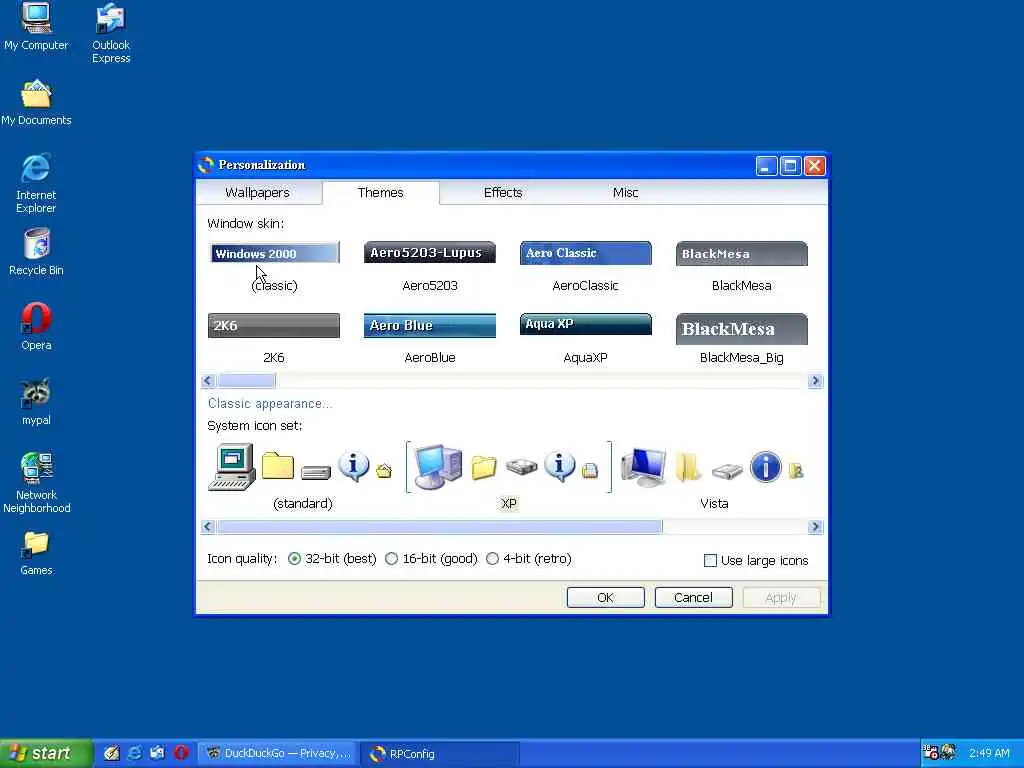Open Outlook Express desktop icon
This screenshot has width=1024, height=768.
tap(110, 33)
